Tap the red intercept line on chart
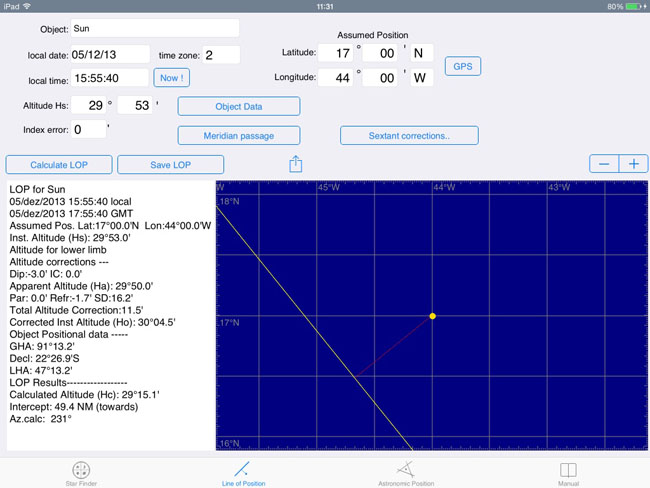Screen dimensions: 650x488 click(394, 346)
